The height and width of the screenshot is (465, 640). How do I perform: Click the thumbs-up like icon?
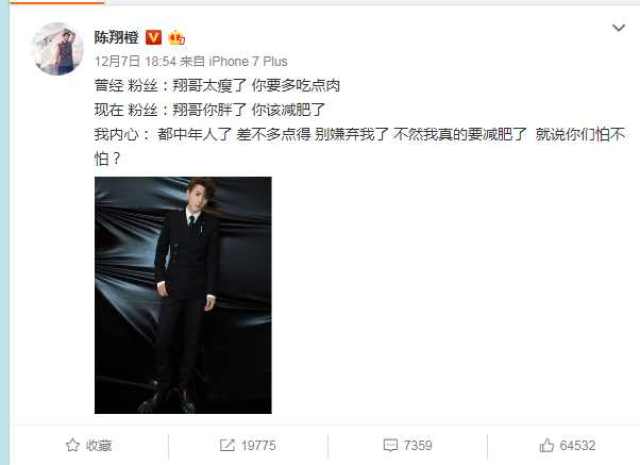547,445
